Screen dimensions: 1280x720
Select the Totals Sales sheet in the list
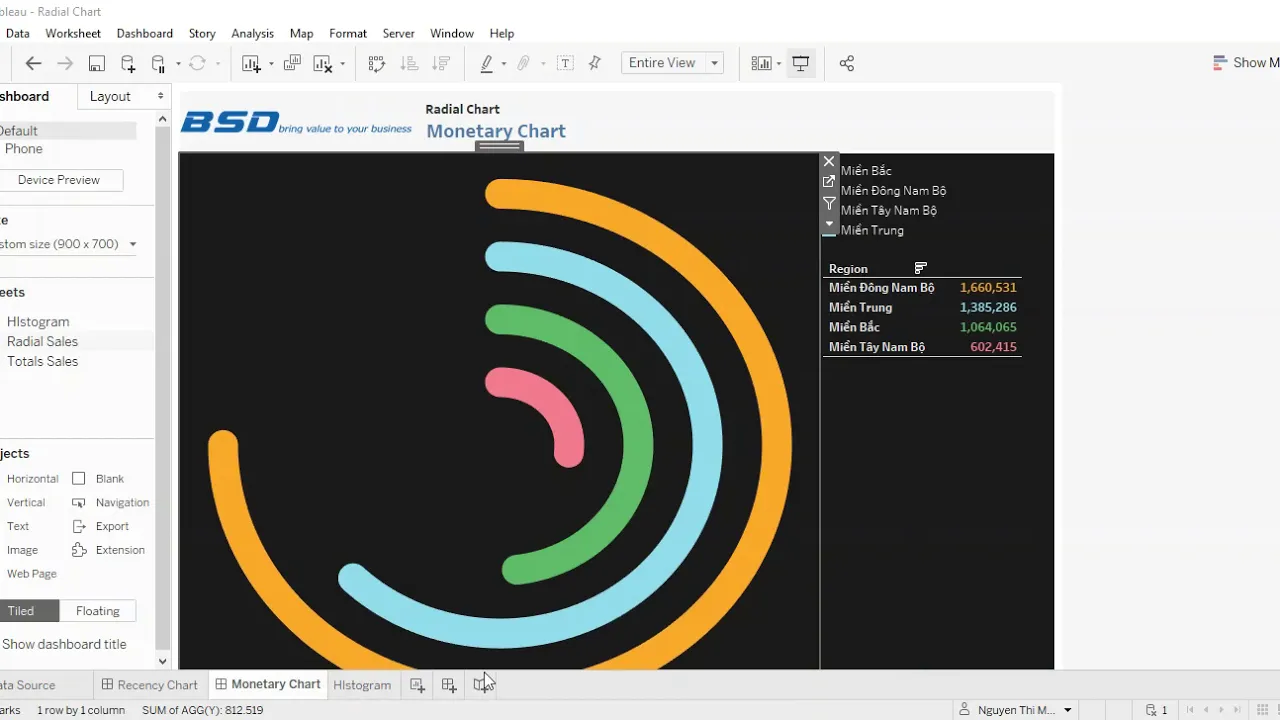[42, 361]
